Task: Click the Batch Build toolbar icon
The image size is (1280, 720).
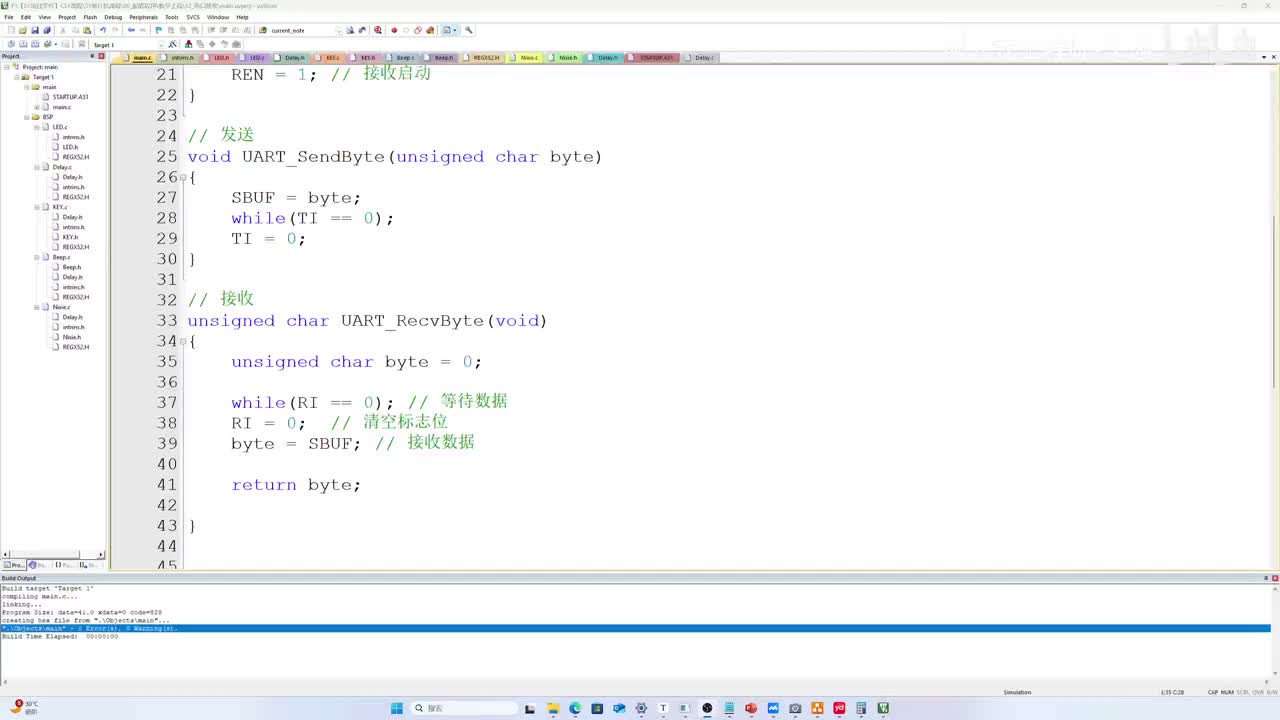Action: click(x=47, y=44)
